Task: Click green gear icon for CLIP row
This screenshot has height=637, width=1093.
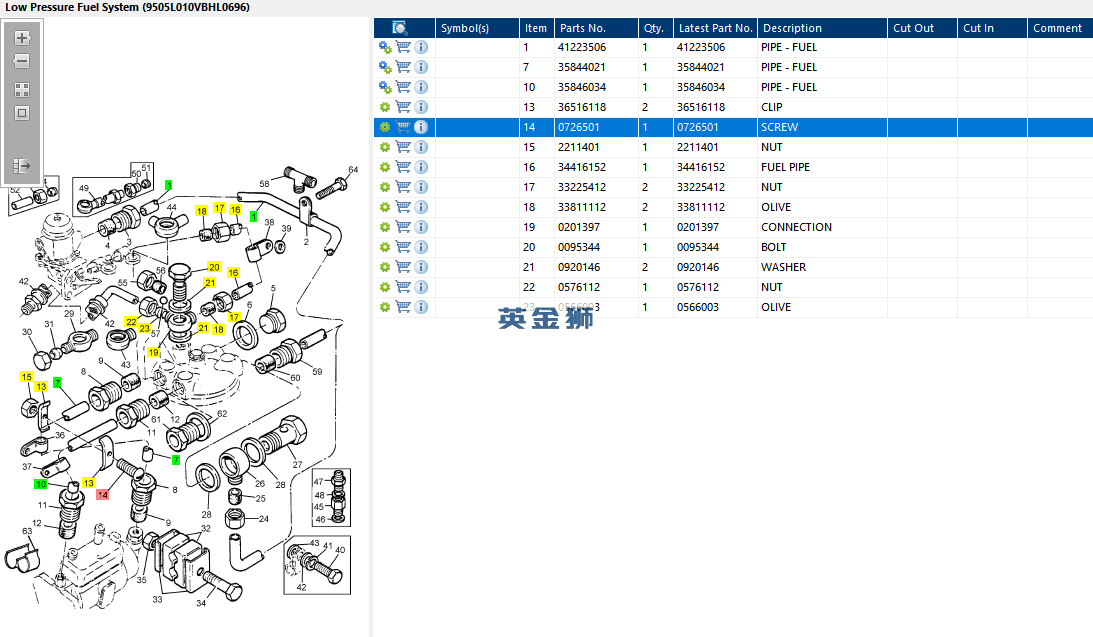Action: [x=385, y=107]
